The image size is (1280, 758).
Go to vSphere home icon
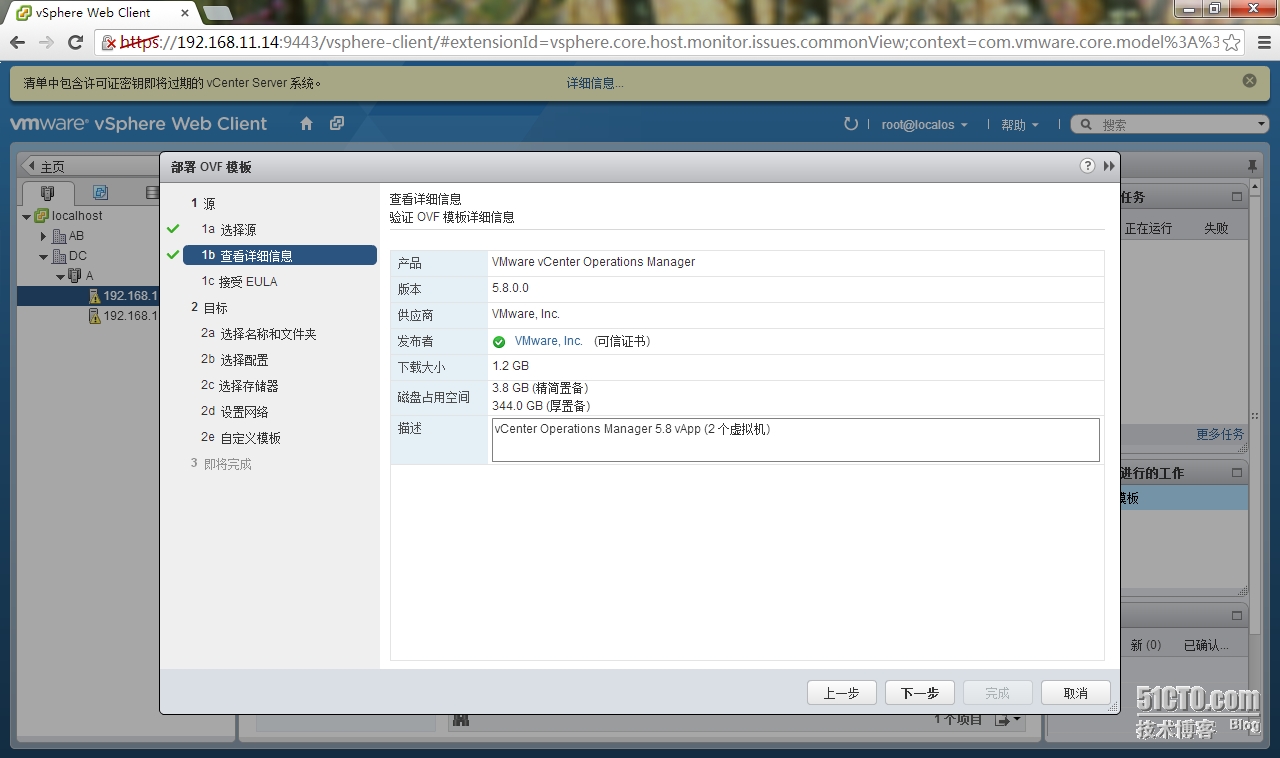[x=307, y=124]
